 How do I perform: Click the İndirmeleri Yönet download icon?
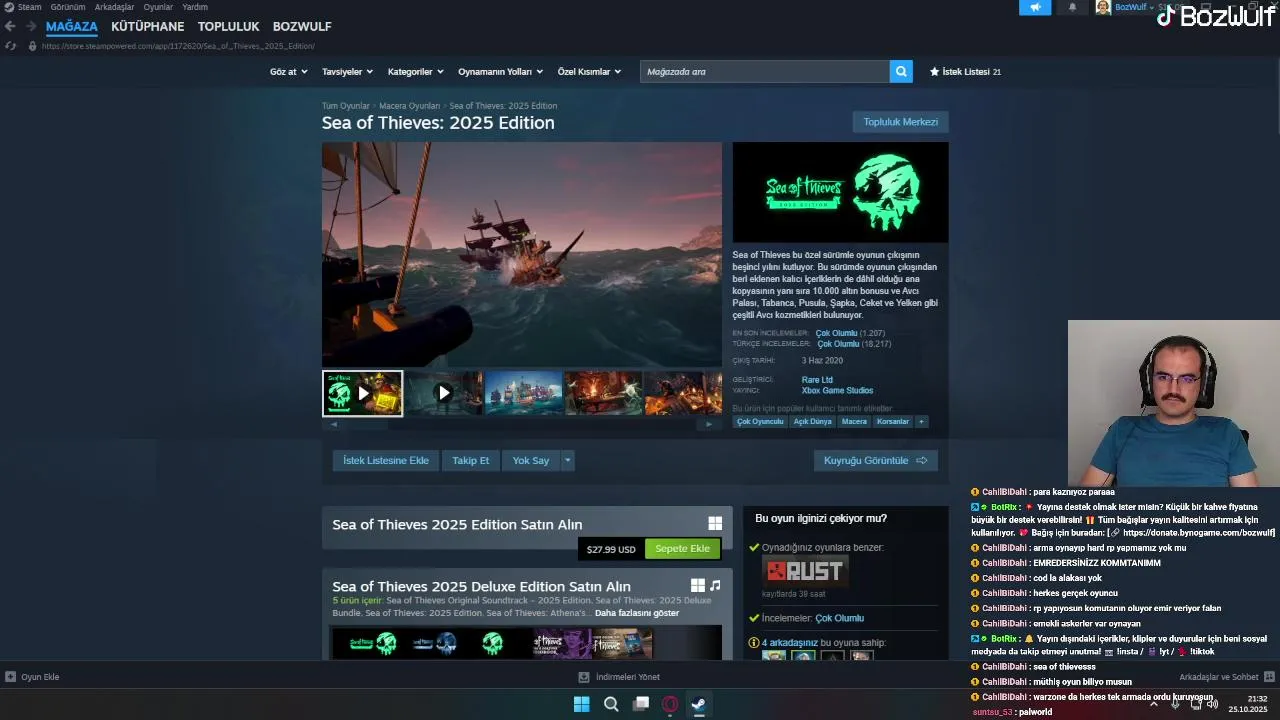tap(584, 677)
